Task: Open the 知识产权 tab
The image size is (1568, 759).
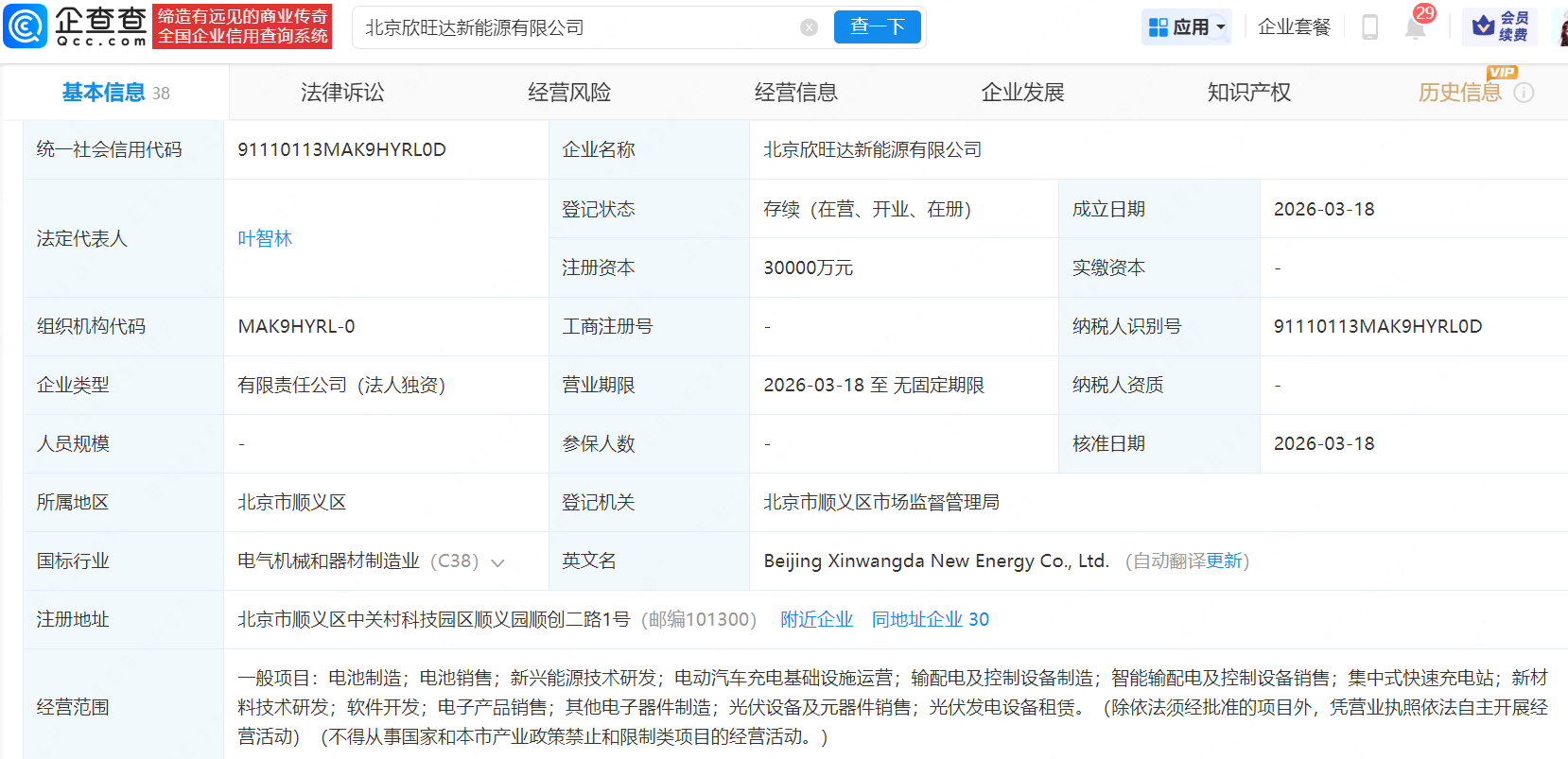Action: coord(1248,93)
